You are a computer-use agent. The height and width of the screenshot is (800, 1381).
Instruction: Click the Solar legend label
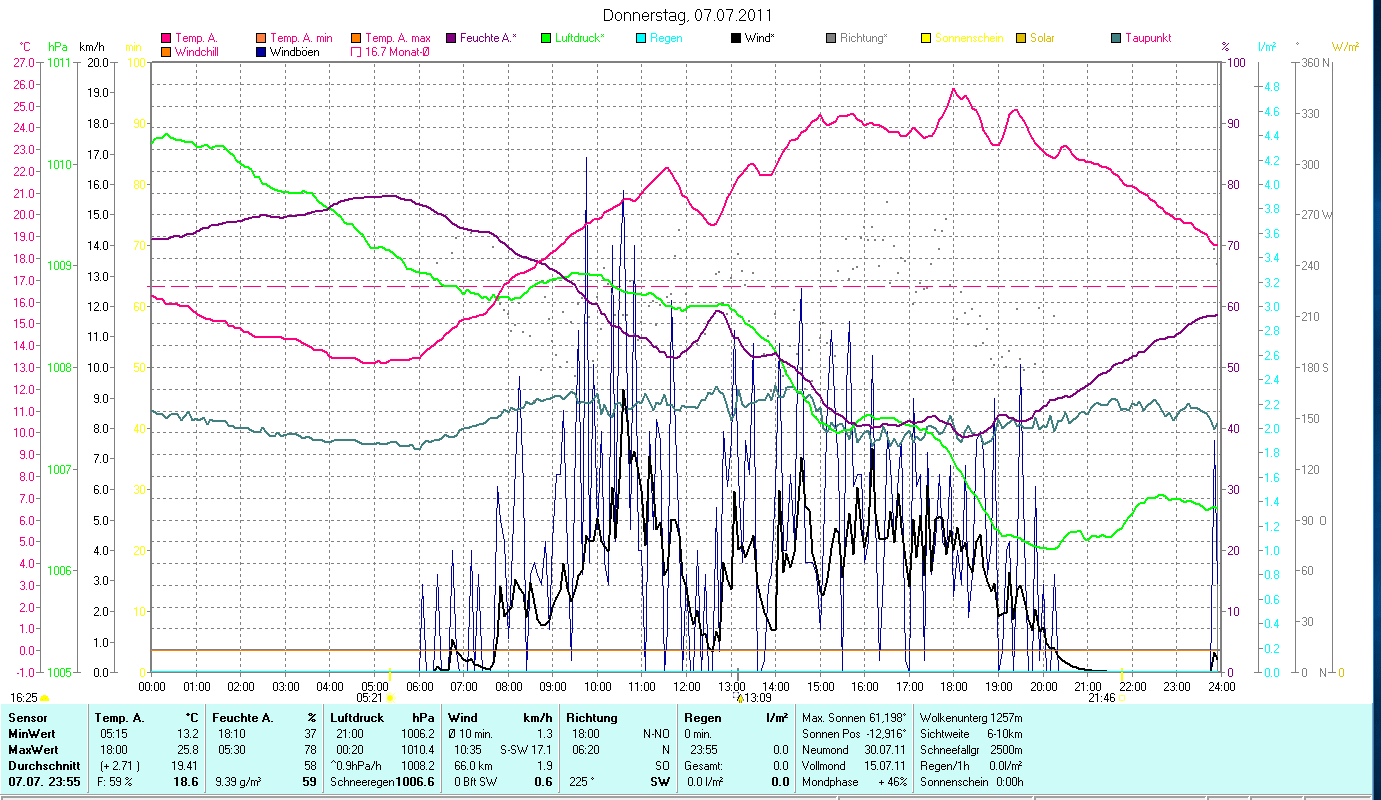(x=1042, y=38)
